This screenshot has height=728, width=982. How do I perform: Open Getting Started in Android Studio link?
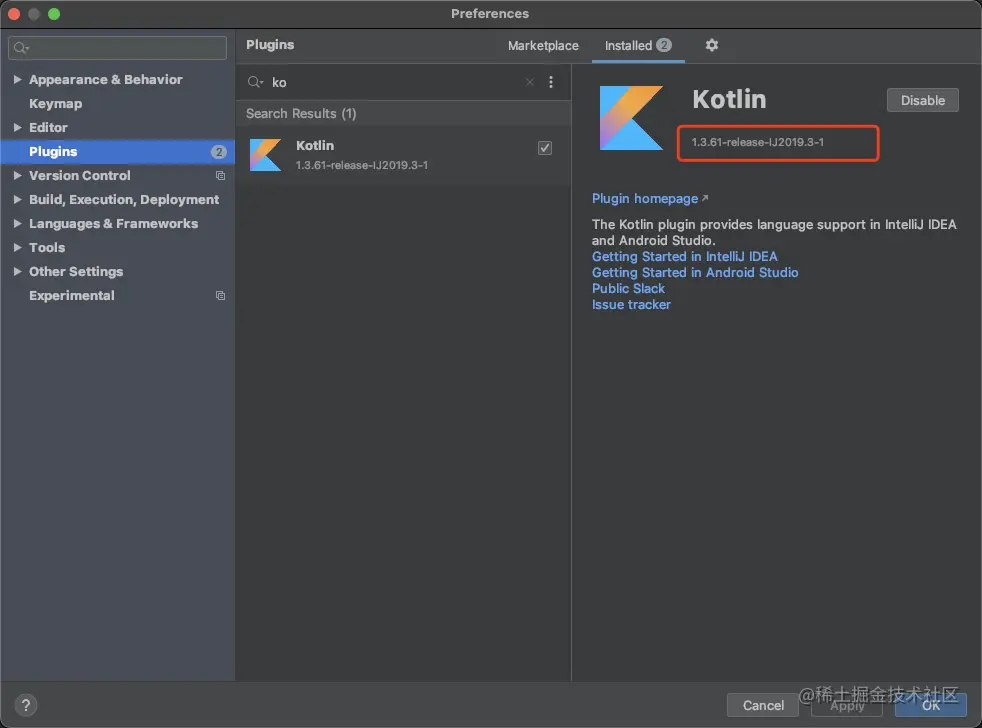[x=695, y=273]
